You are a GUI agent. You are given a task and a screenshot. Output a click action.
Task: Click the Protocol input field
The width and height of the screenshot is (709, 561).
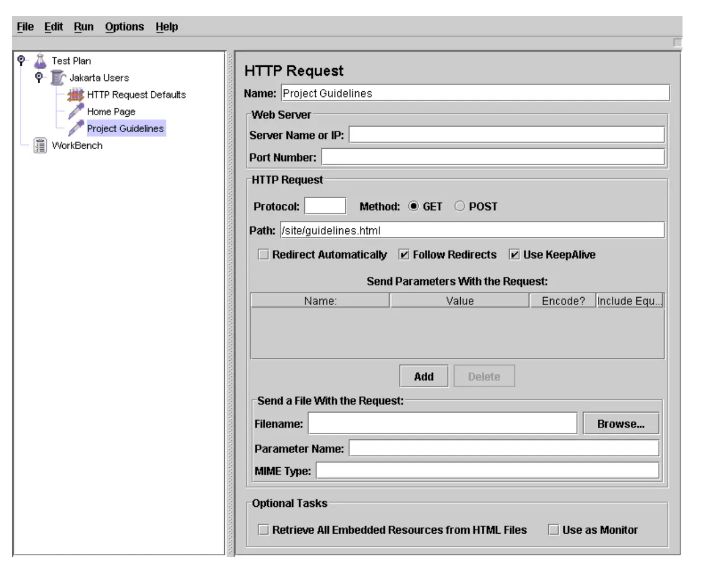coord(325,206)
